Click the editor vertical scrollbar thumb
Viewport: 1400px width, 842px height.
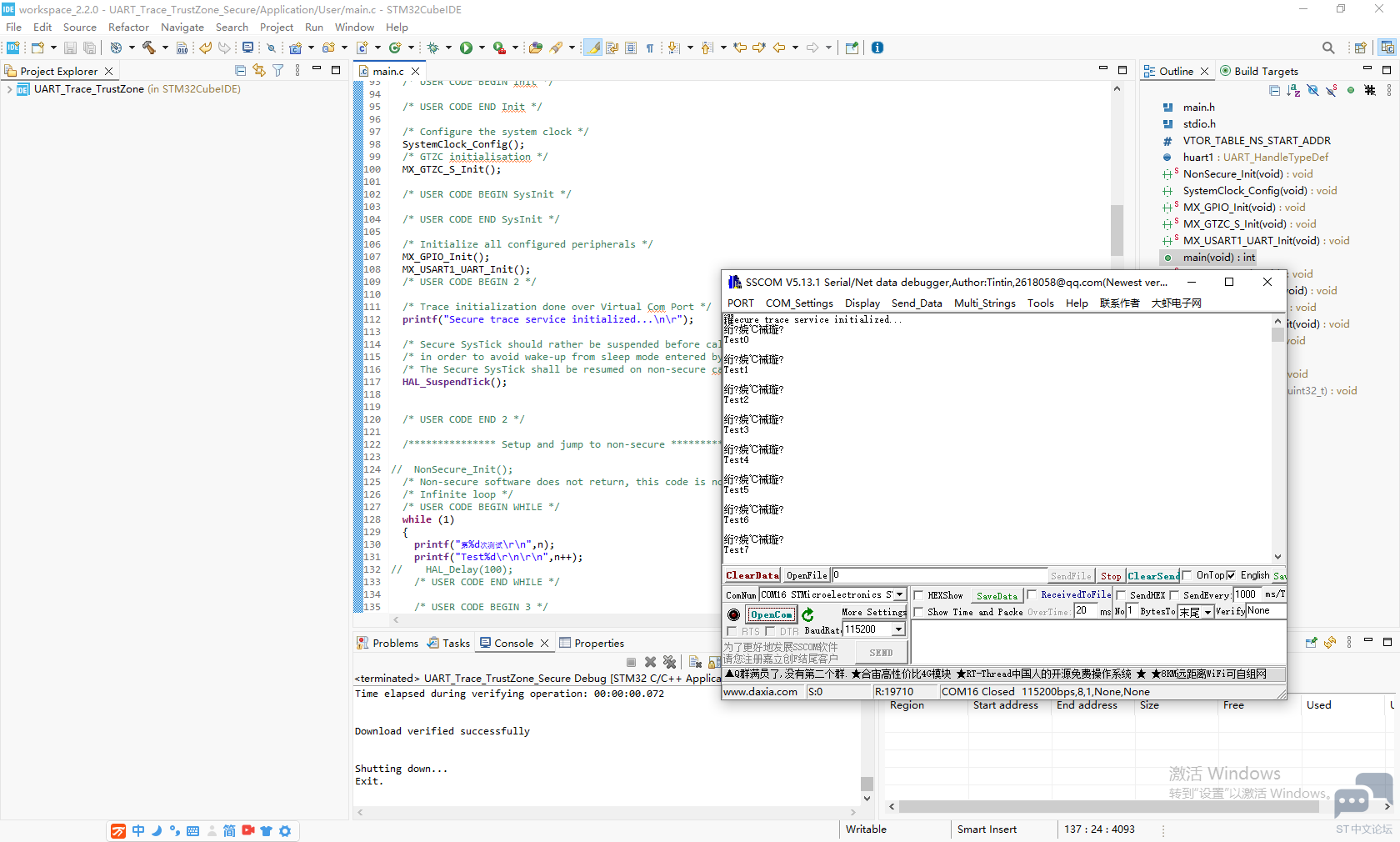click(1117, 230)
